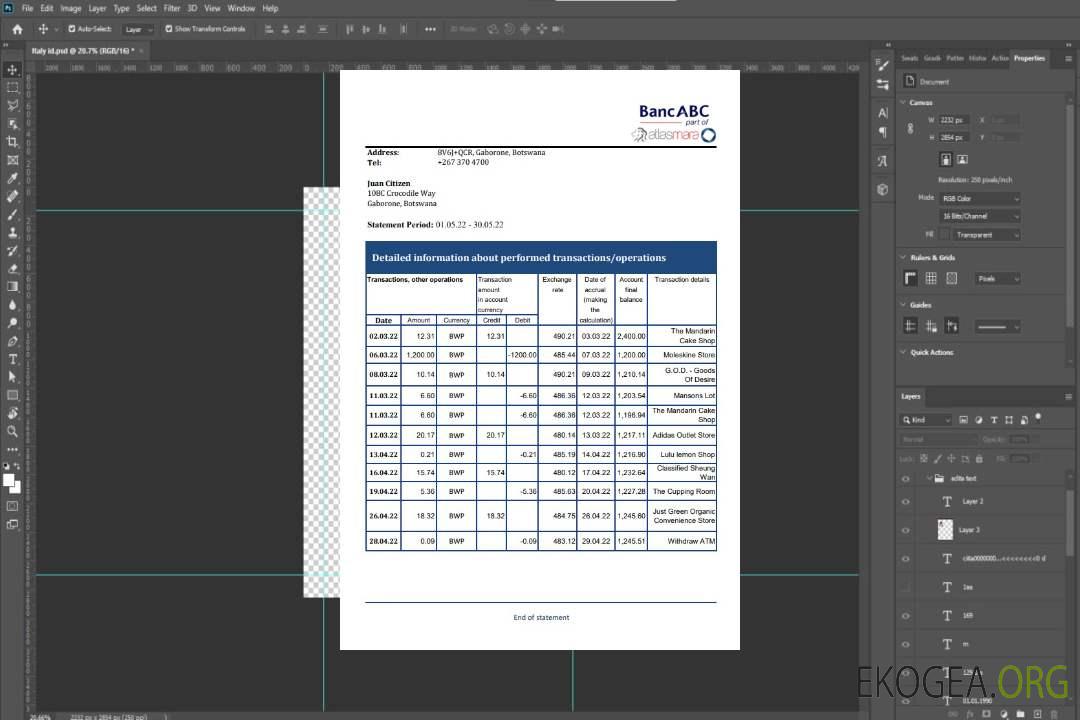This screenshot has height=720, width=1080.
Task: Hide Layer 2 using its eye icon
Action: pos(906,502)
